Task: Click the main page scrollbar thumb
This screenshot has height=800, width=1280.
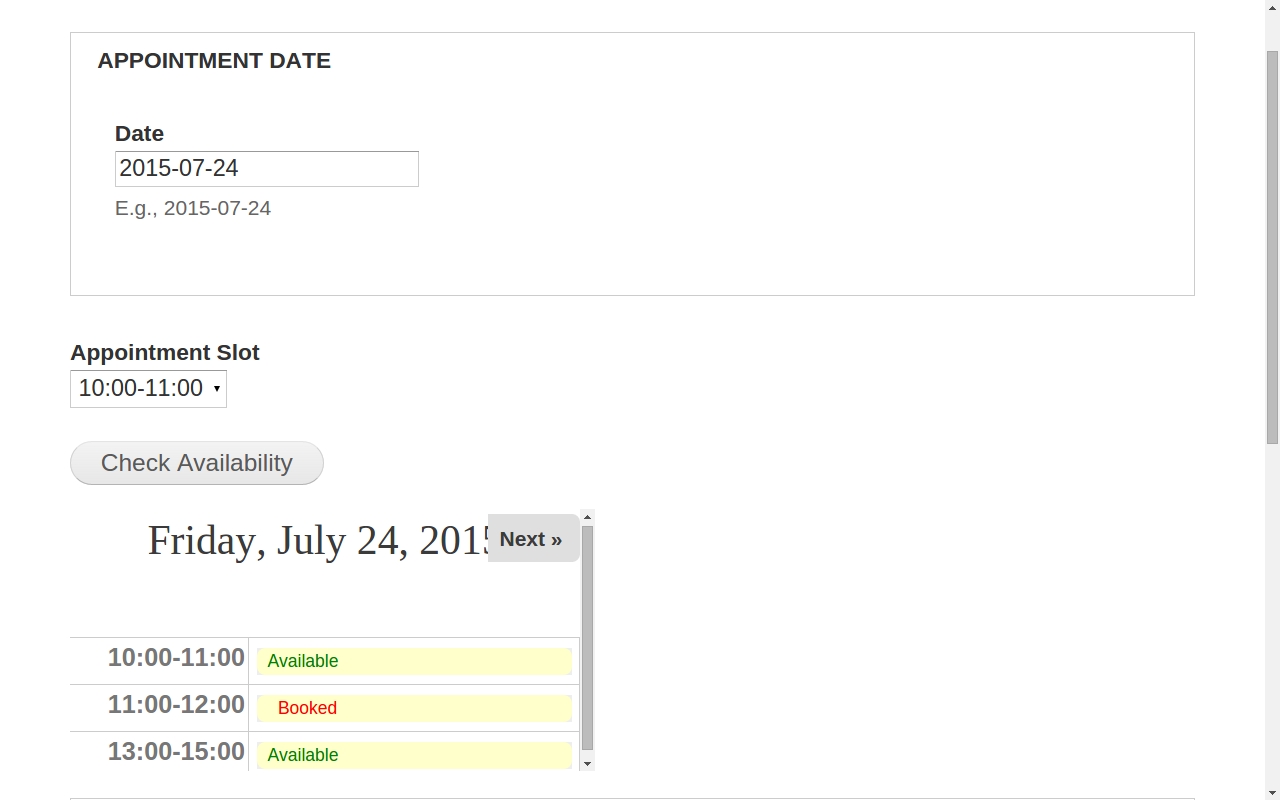Action: coord(1272,246)
